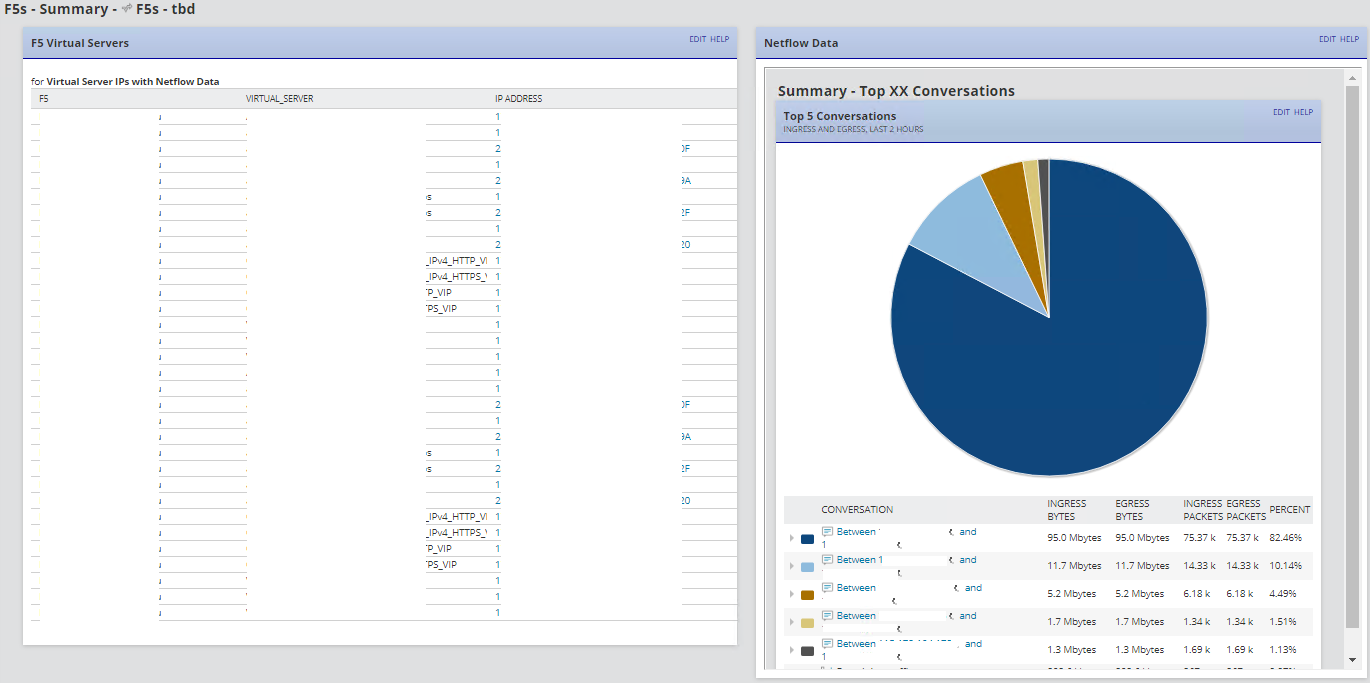The width and height of the screenshot is (1370, 683).
Task: Click conversation icon in the 1.7 Mbytes row
Action: (x=827, y=616)
